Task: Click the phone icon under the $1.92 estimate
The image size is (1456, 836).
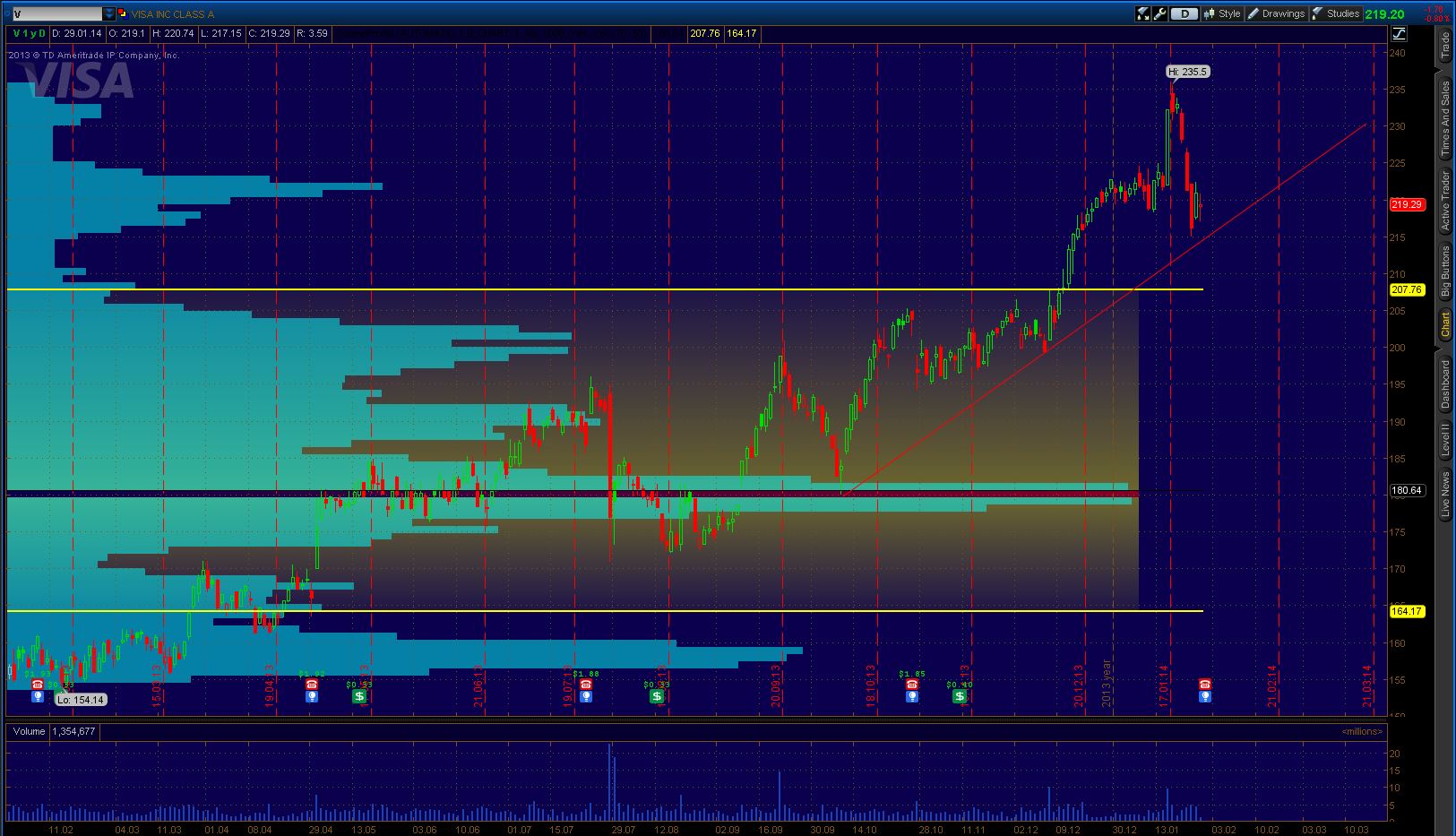Action: pyautogui.click(x=311, y=685)
